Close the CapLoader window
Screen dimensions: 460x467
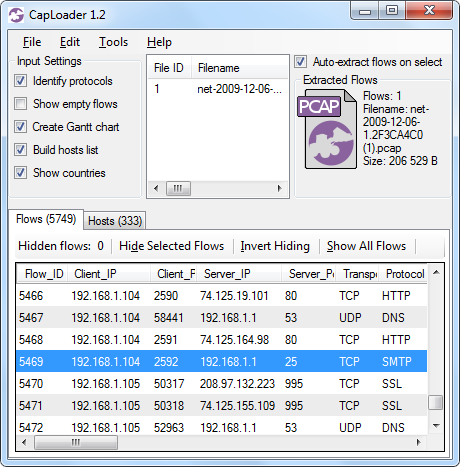pos(429,11)
